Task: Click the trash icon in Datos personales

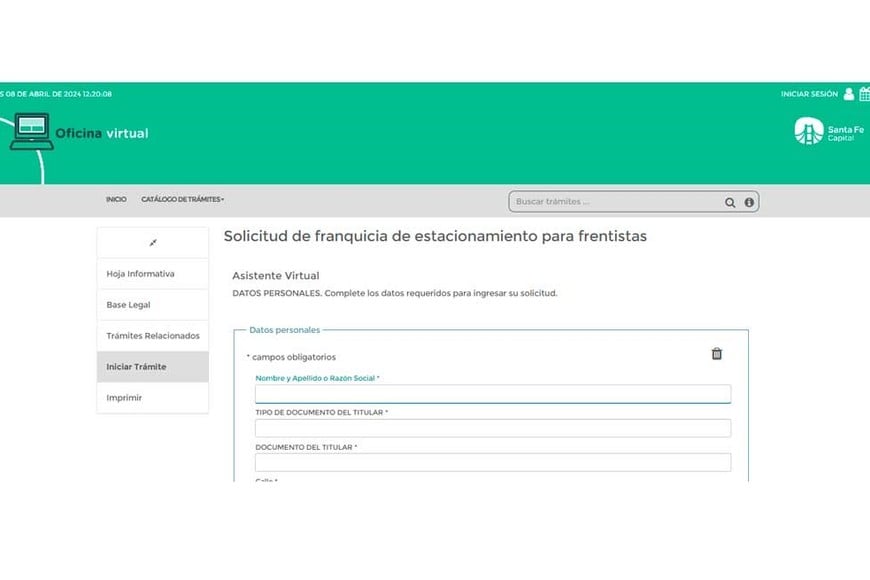Action: pos(716,354)
